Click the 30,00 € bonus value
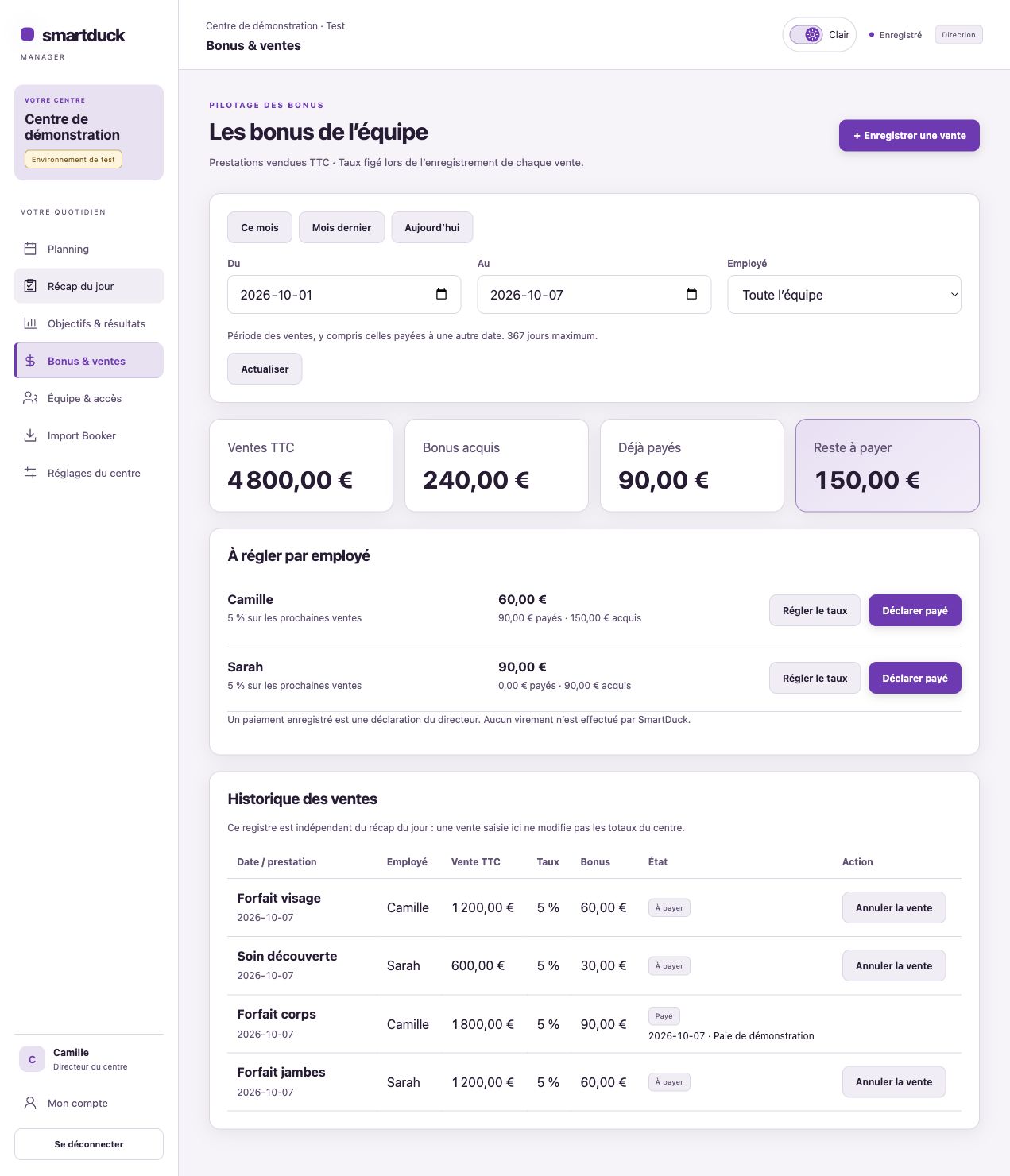1010x1176 pixels. (x=603, y=965)
